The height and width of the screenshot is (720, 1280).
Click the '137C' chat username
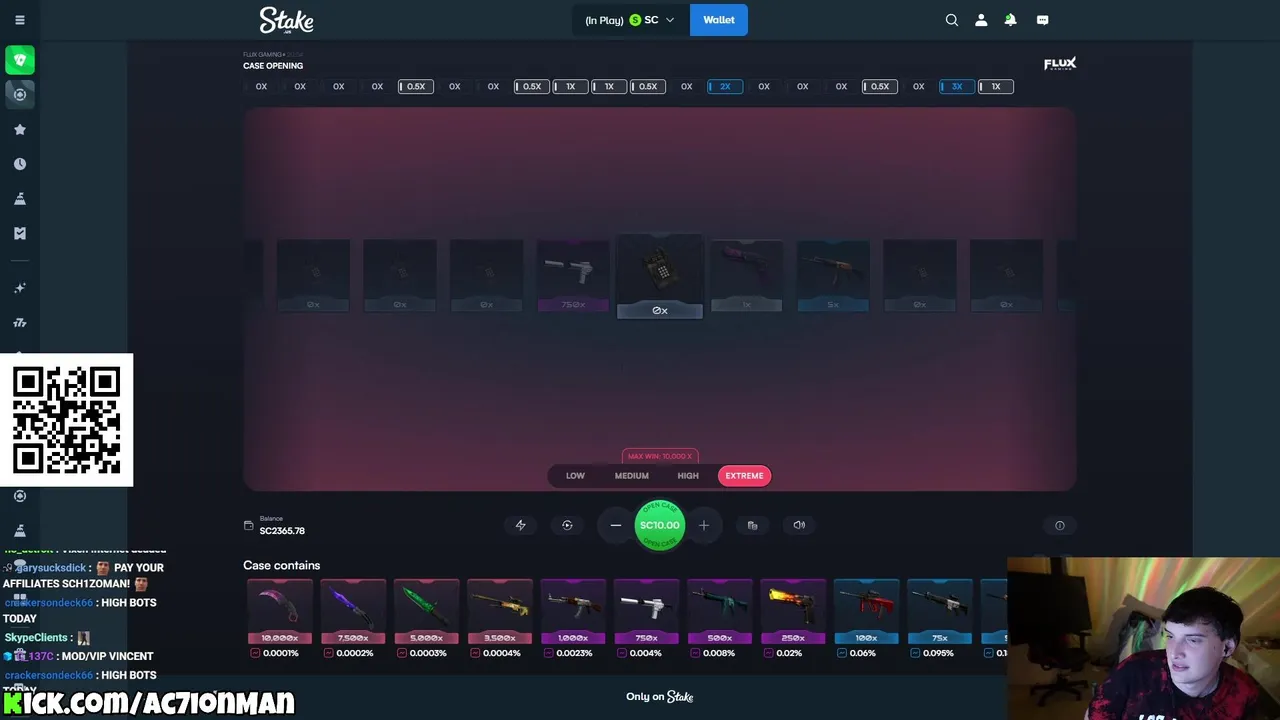[x=40, y=656]
